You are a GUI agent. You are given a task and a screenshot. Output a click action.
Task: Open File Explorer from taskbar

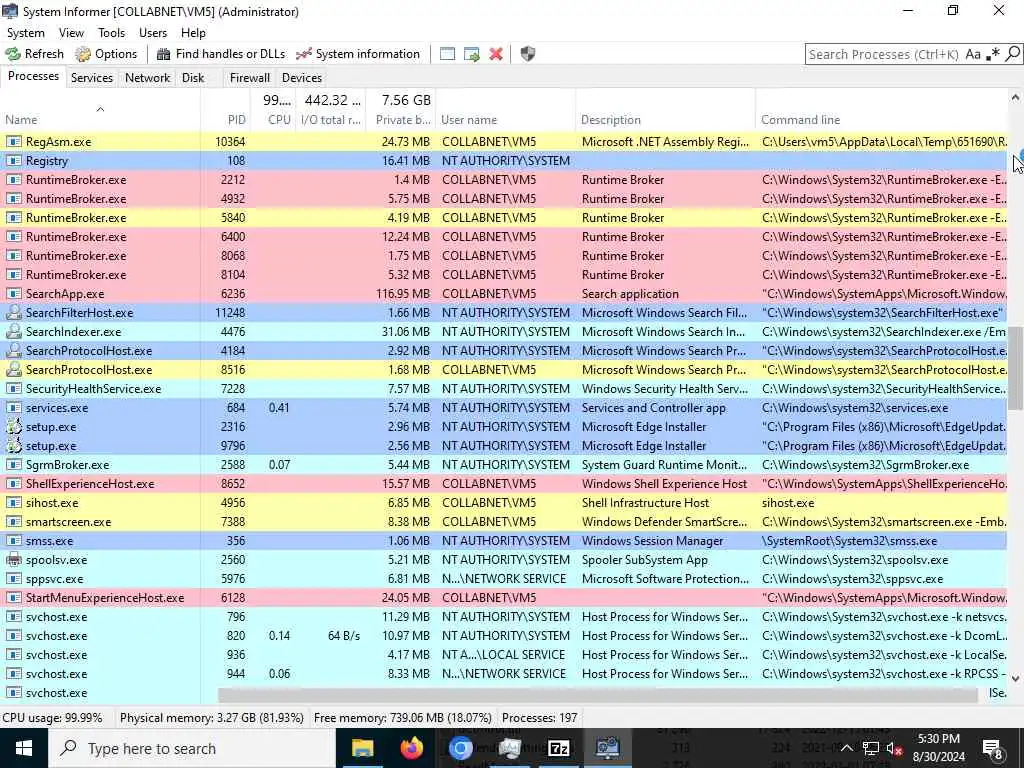point(362,748)
